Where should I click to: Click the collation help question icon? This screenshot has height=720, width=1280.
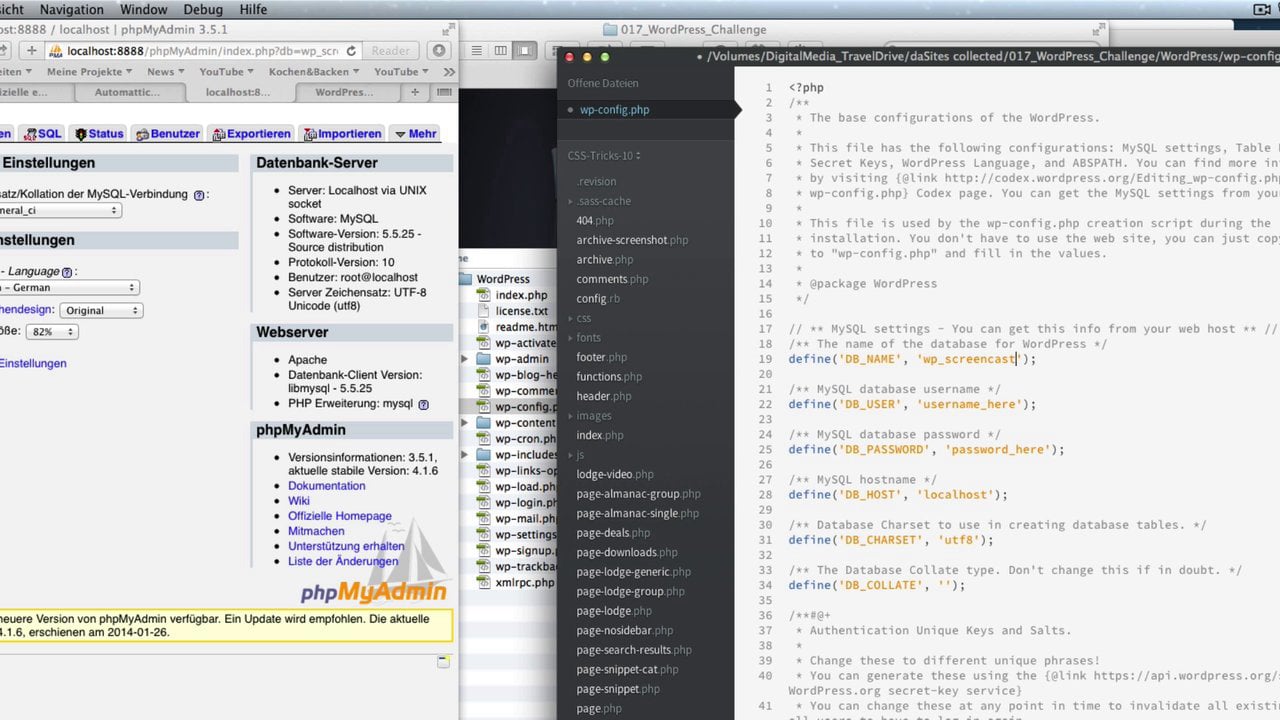tap(199, 195)
